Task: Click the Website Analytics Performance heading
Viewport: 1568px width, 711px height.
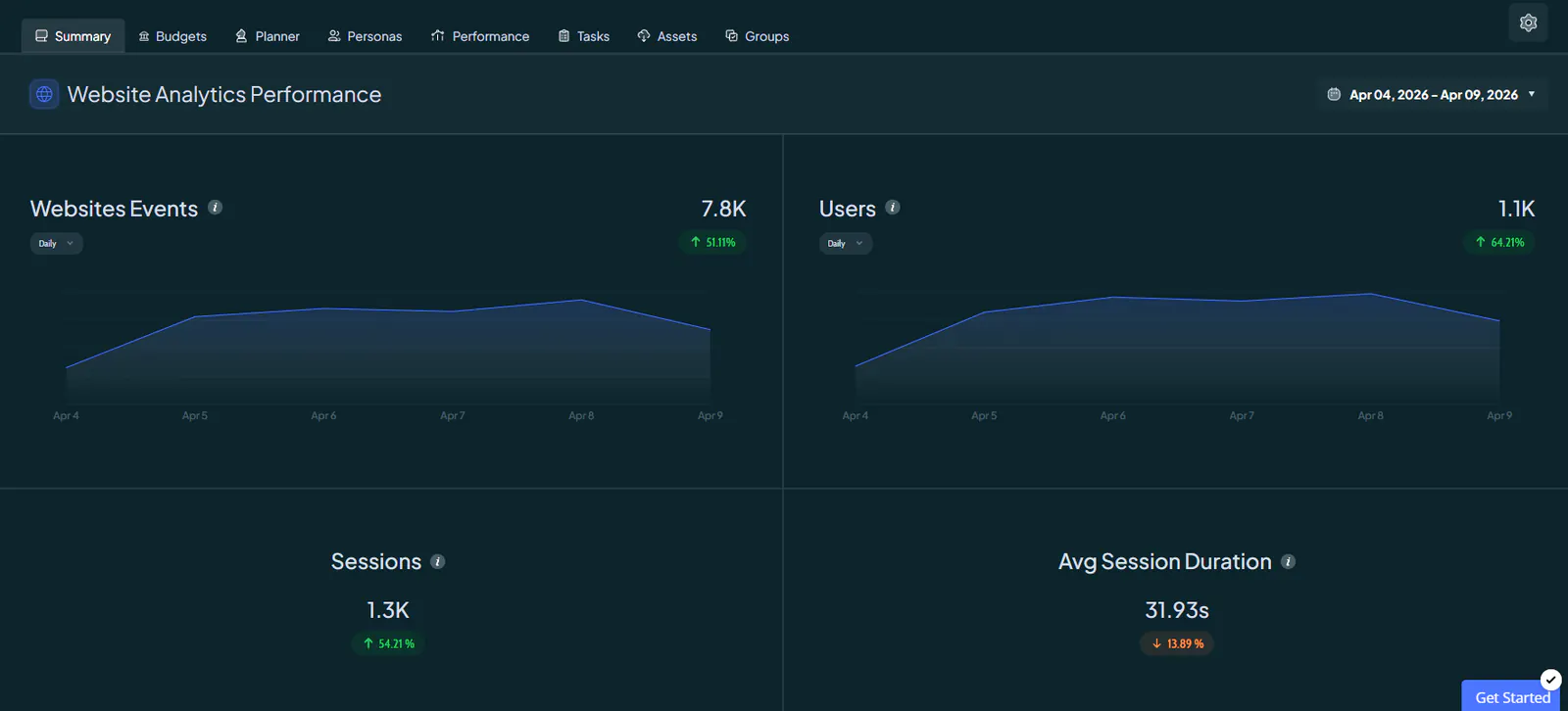Action: pyautogui.click(x=224, y=94)
